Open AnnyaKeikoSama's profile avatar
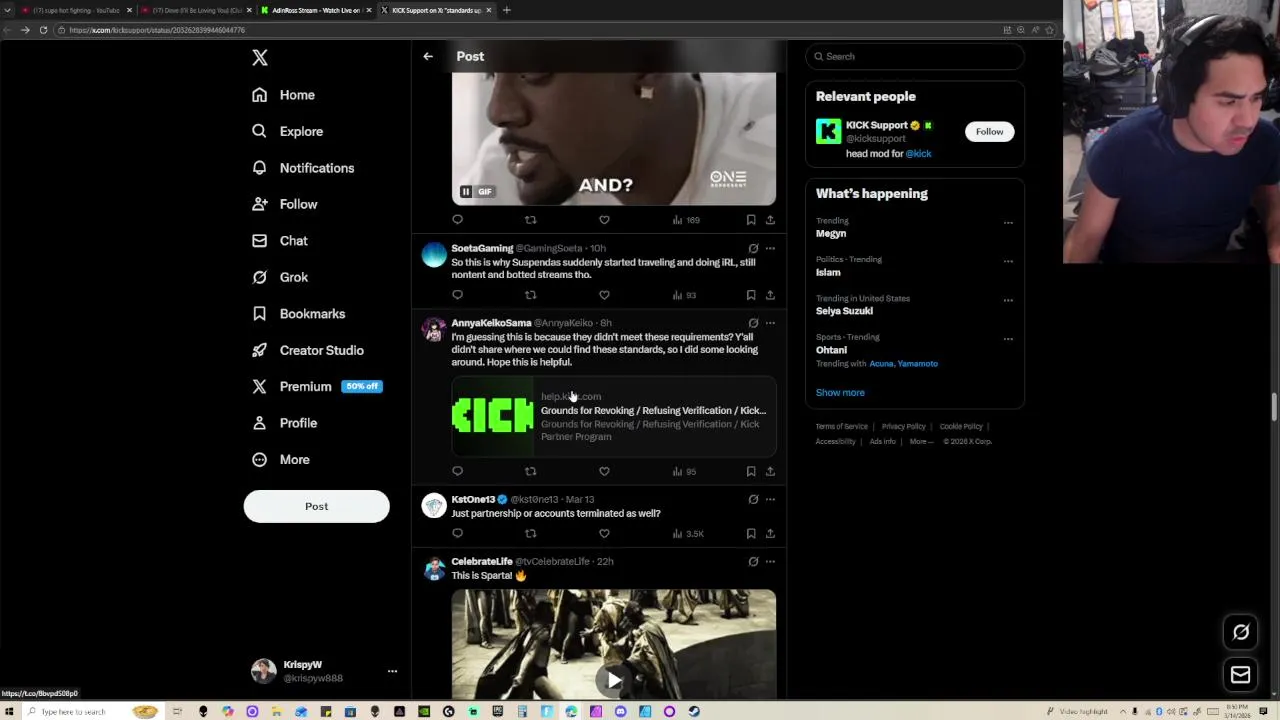 pos(434,331)
